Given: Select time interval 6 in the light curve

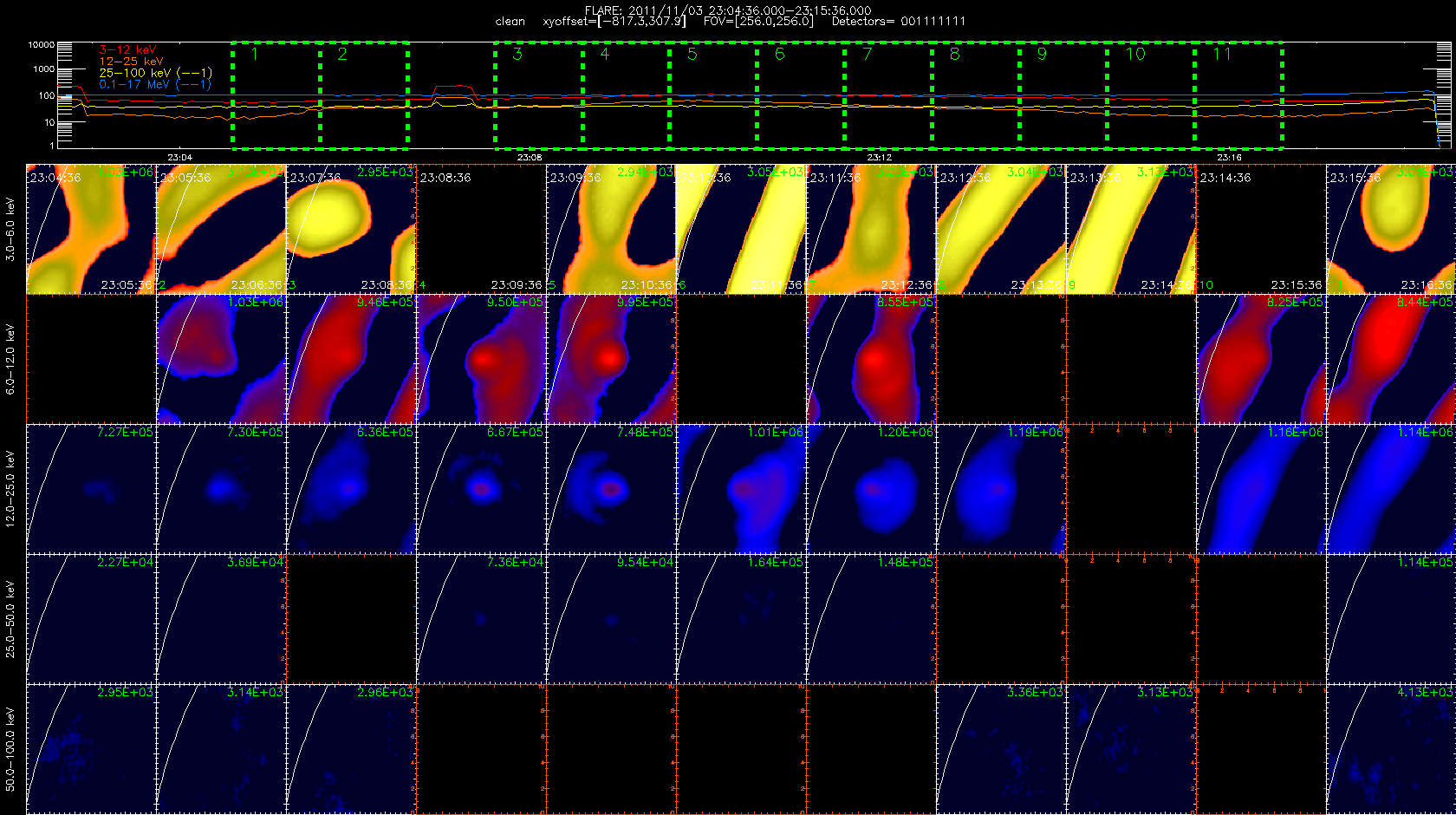Looking at the screenshot, I should coord(801,95).
